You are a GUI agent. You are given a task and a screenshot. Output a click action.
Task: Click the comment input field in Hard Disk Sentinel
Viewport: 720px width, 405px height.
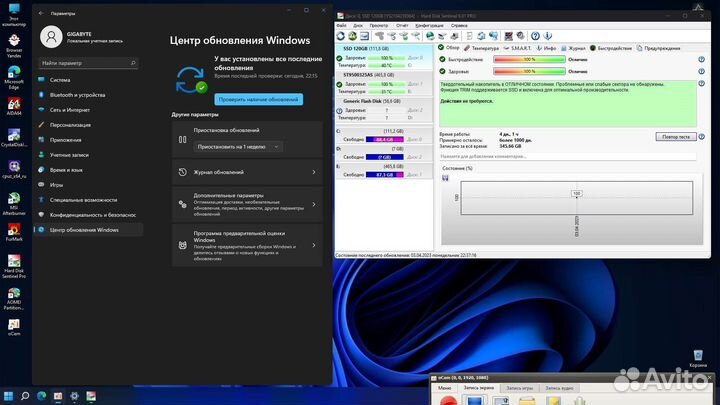pyautogui.click(x=568, y=157)
